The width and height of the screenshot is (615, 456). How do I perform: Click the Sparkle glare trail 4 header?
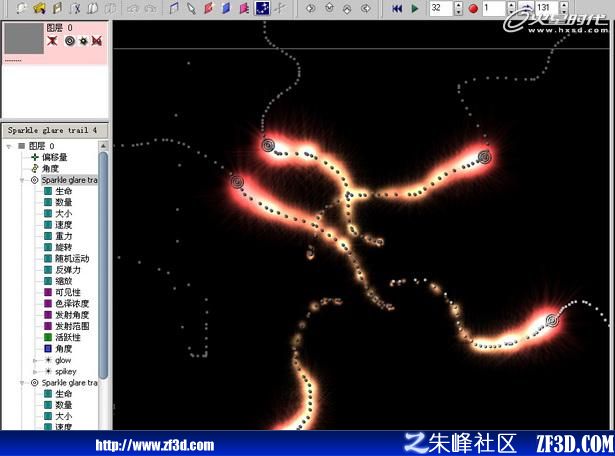click(55, 130)
